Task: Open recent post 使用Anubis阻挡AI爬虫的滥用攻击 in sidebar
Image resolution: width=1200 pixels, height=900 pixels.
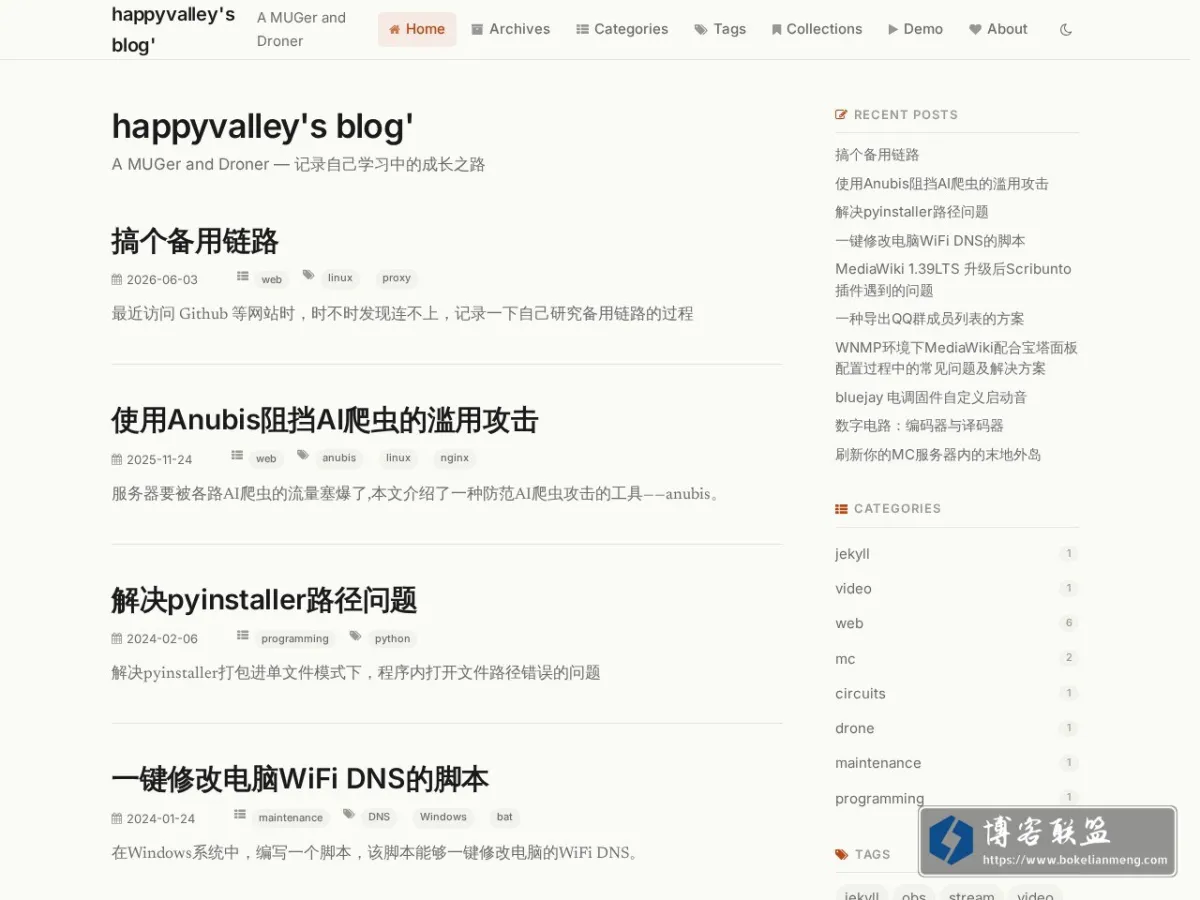Action: pos(942,184)
